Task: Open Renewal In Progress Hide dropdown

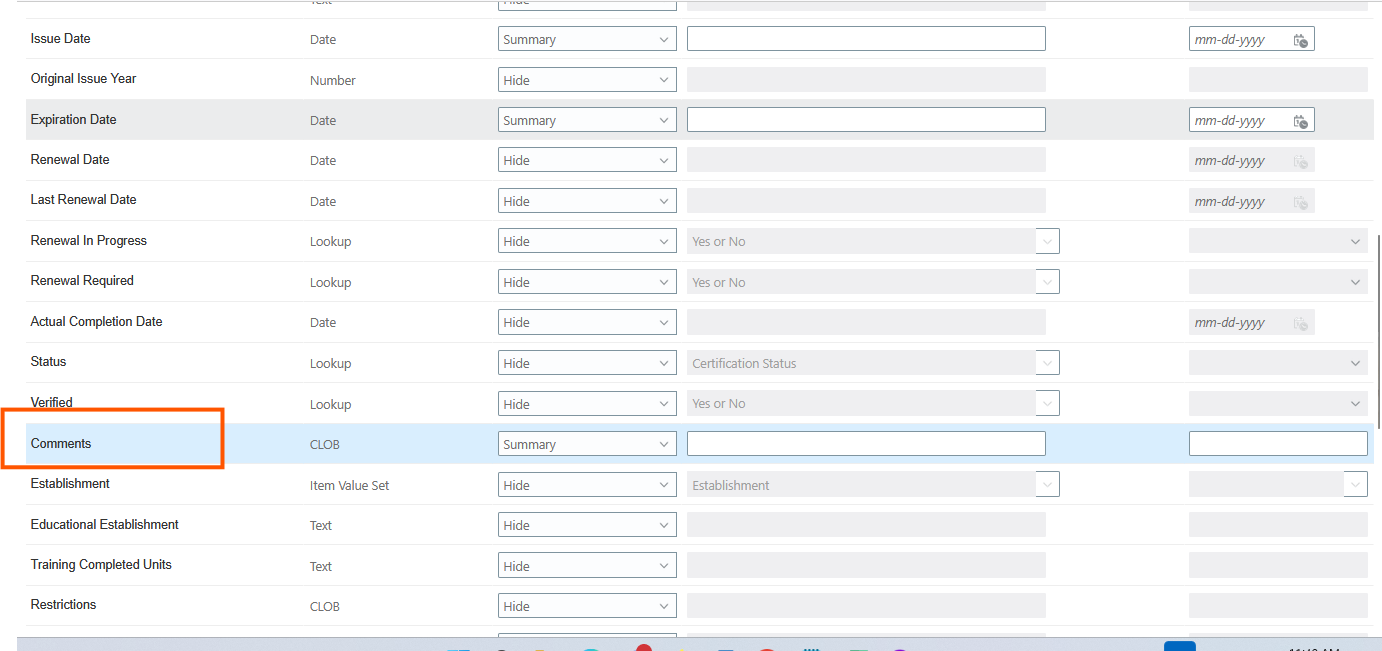Action: click(587, 241)
